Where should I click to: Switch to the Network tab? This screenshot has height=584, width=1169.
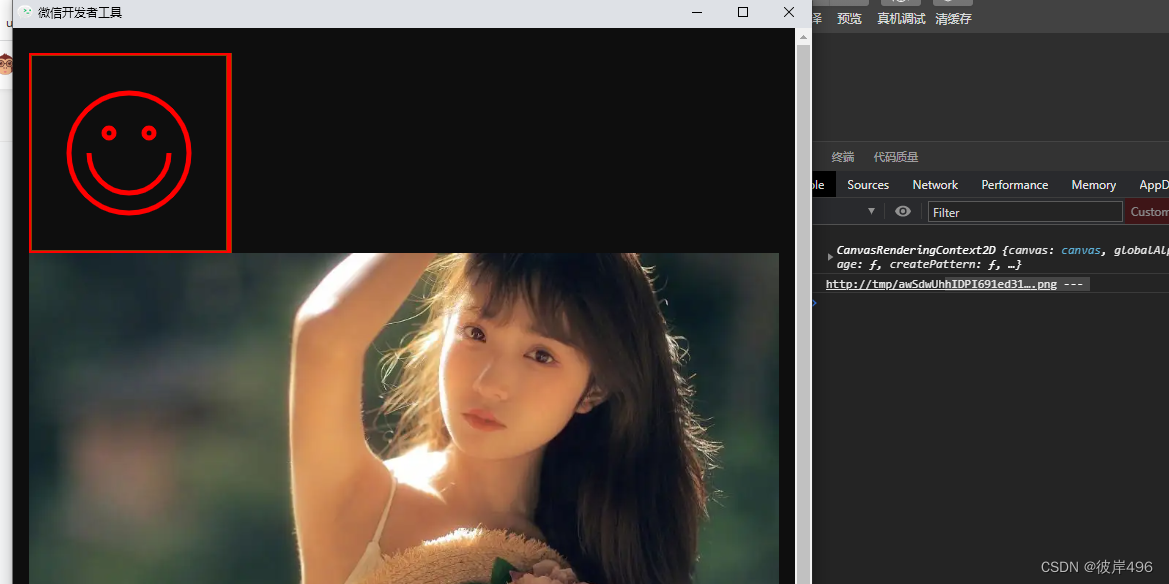[x=934, y=184]
